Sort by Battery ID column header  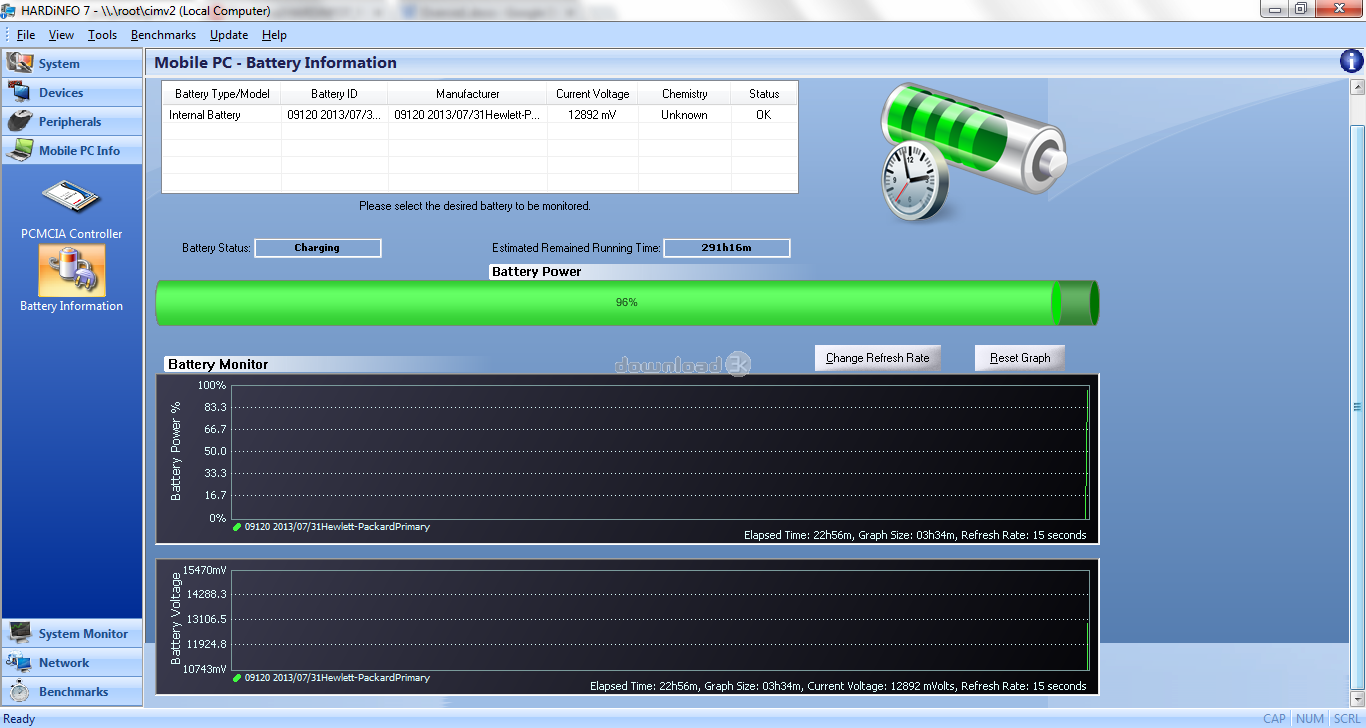point(334,94)
